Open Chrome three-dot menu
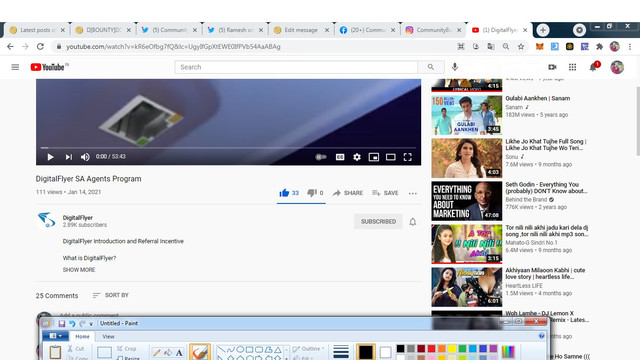 pyautogui.click(x=630, y=47)
